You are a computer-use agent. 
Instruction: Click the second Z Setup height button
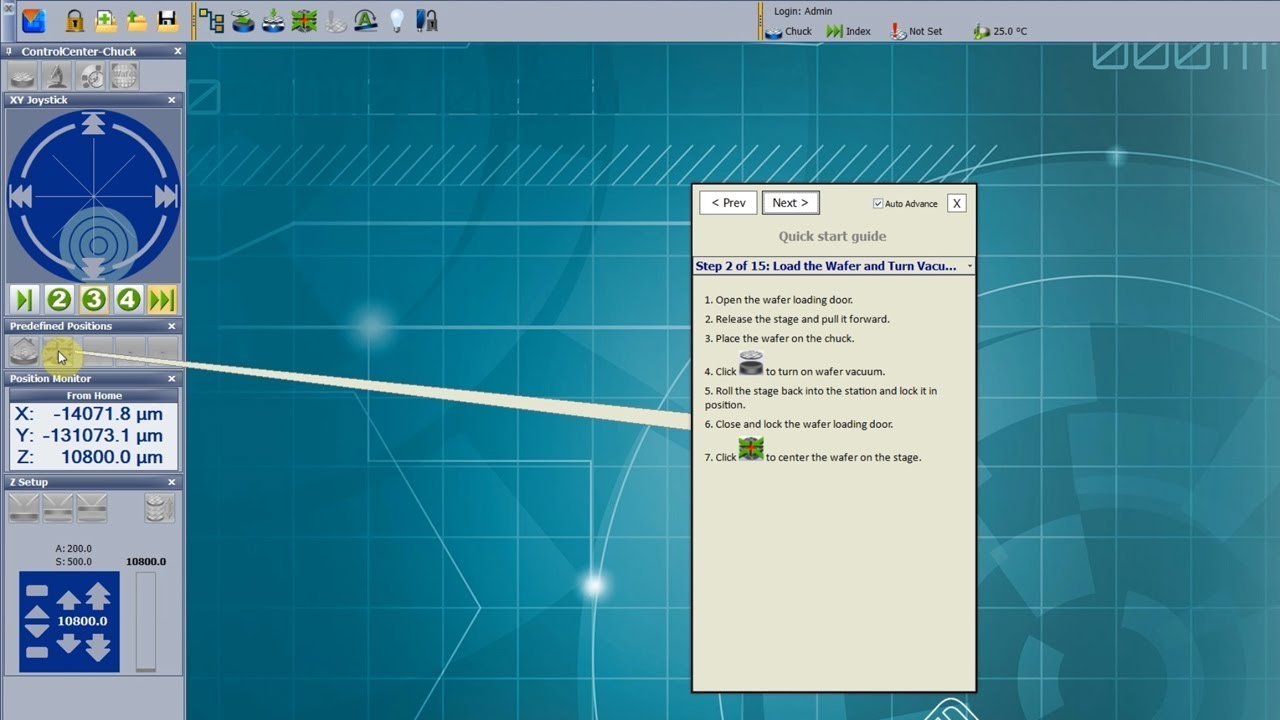click(58, 508)
